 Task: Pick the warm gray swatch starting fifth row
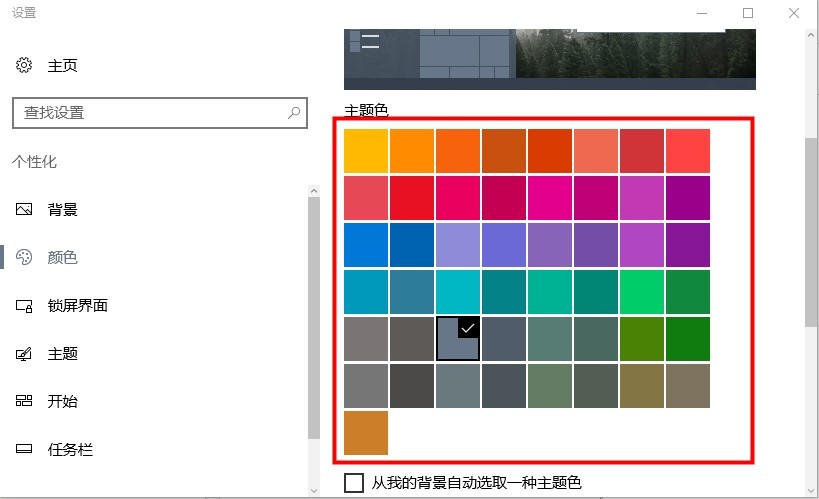[366, 339]
